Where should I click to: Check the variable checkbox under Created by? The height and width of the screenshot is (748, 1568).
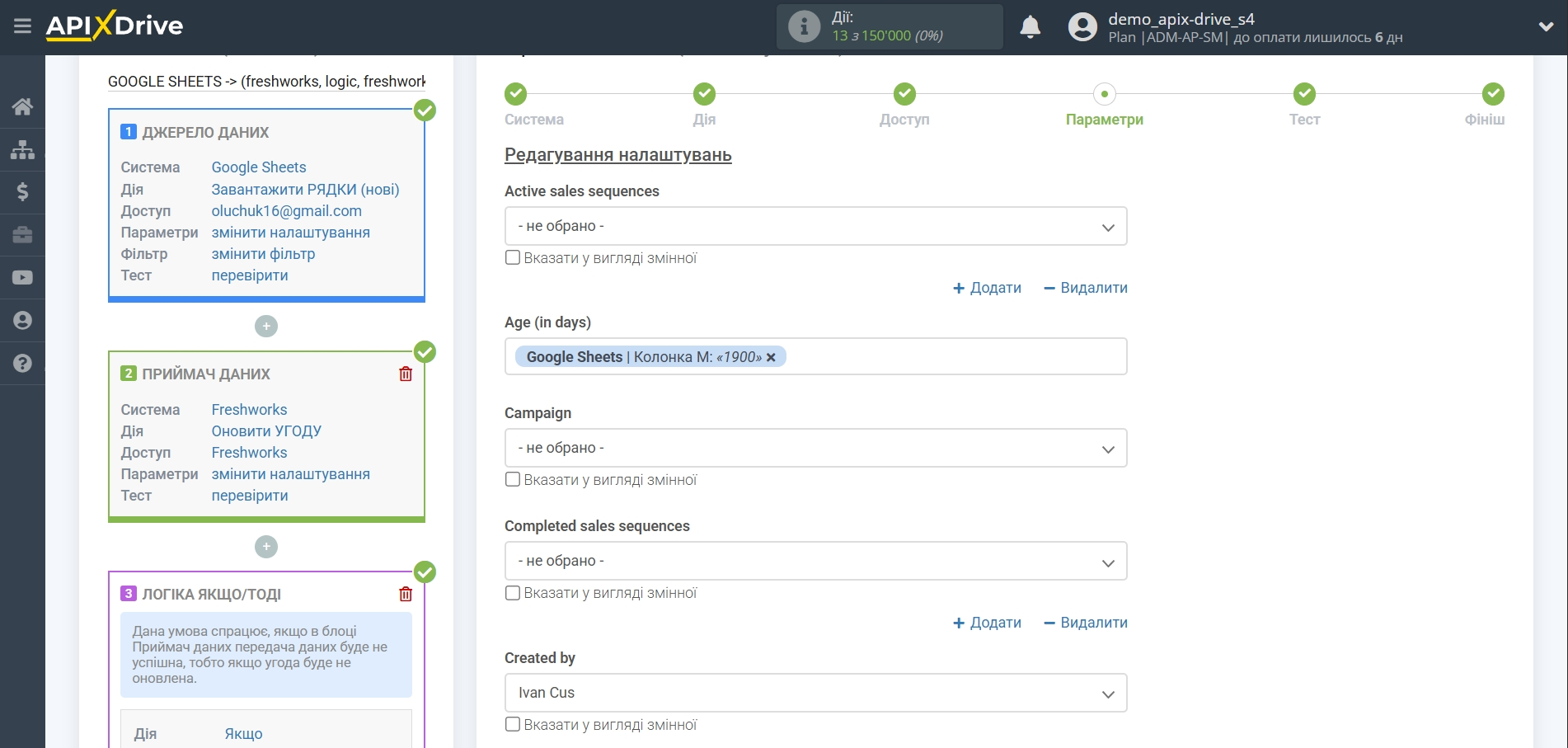click(x=513, y=725)
